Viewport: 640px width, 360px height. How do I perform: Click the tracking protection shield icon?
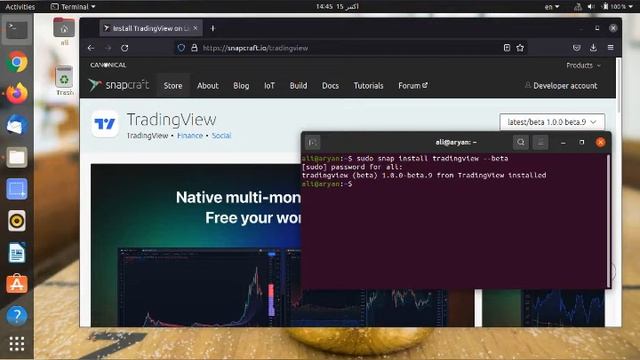(181, 48)
